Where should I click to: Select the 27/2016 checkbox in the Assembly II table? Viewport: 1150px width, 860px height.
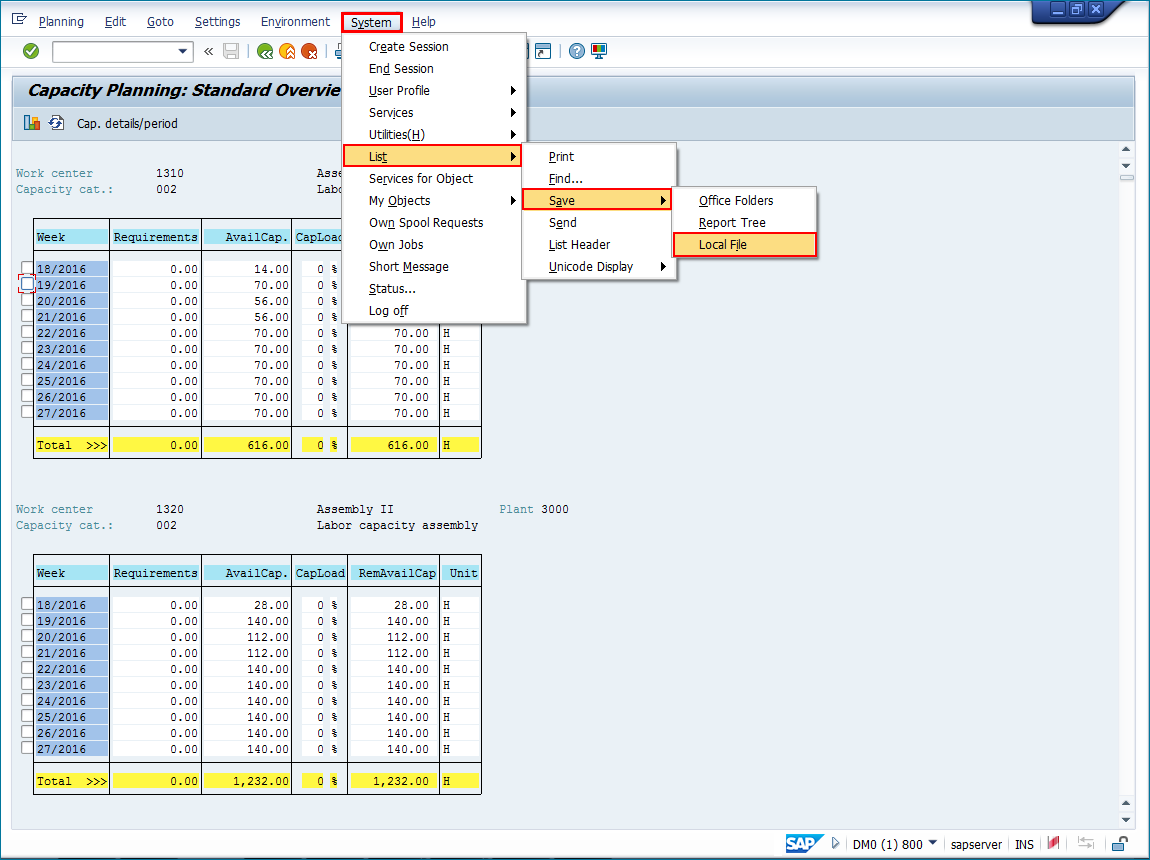27,748
